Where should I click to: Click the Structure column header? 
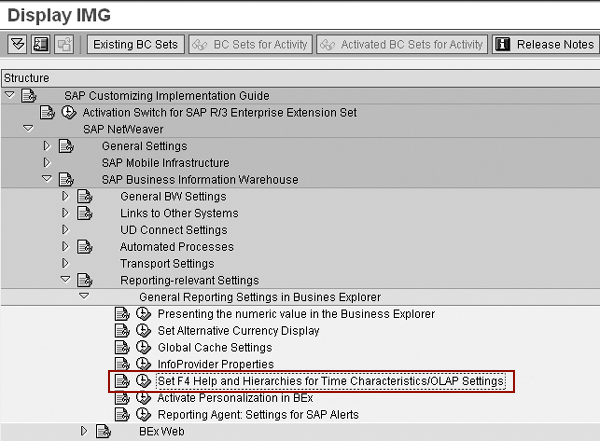pyautogui.click(x=300, y=78)
